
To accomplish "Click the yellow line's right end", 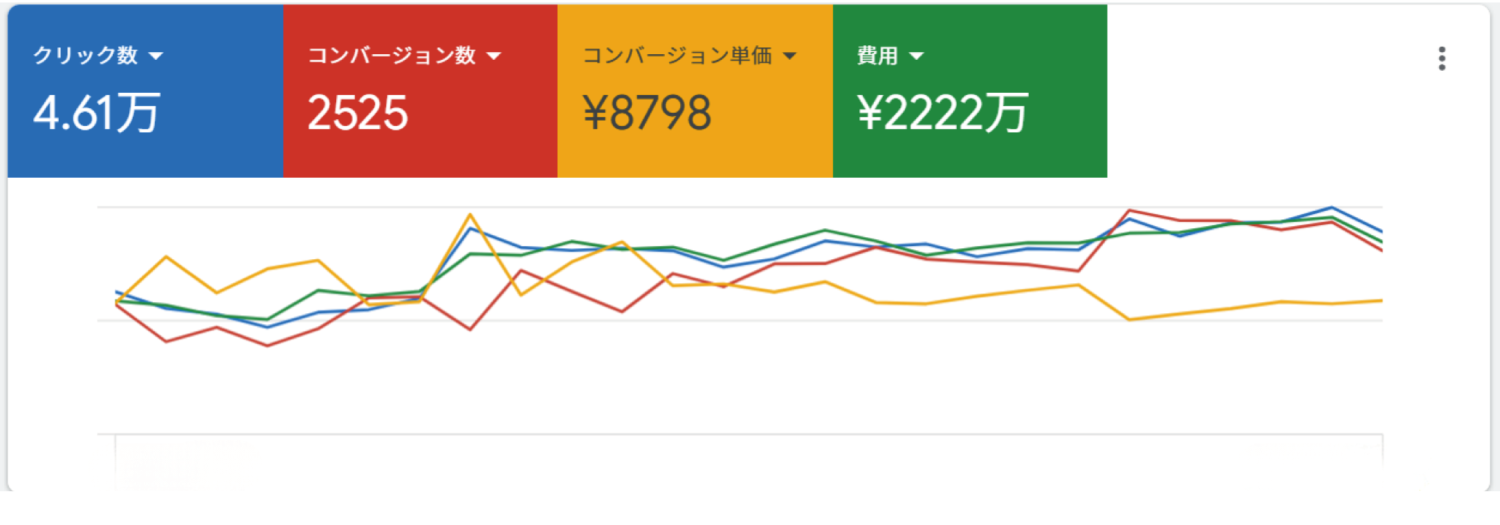I will [x=1382, y=300].
